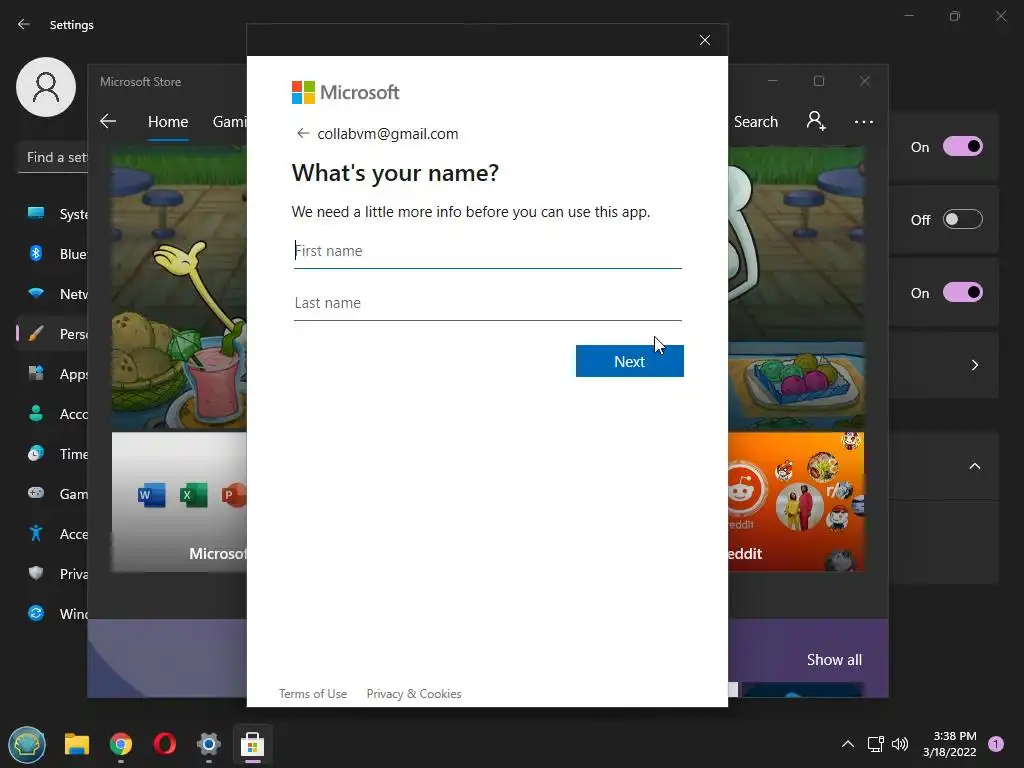Open Accounts category in Settings sidebar
1024x768 pixels.
point(52,414)
